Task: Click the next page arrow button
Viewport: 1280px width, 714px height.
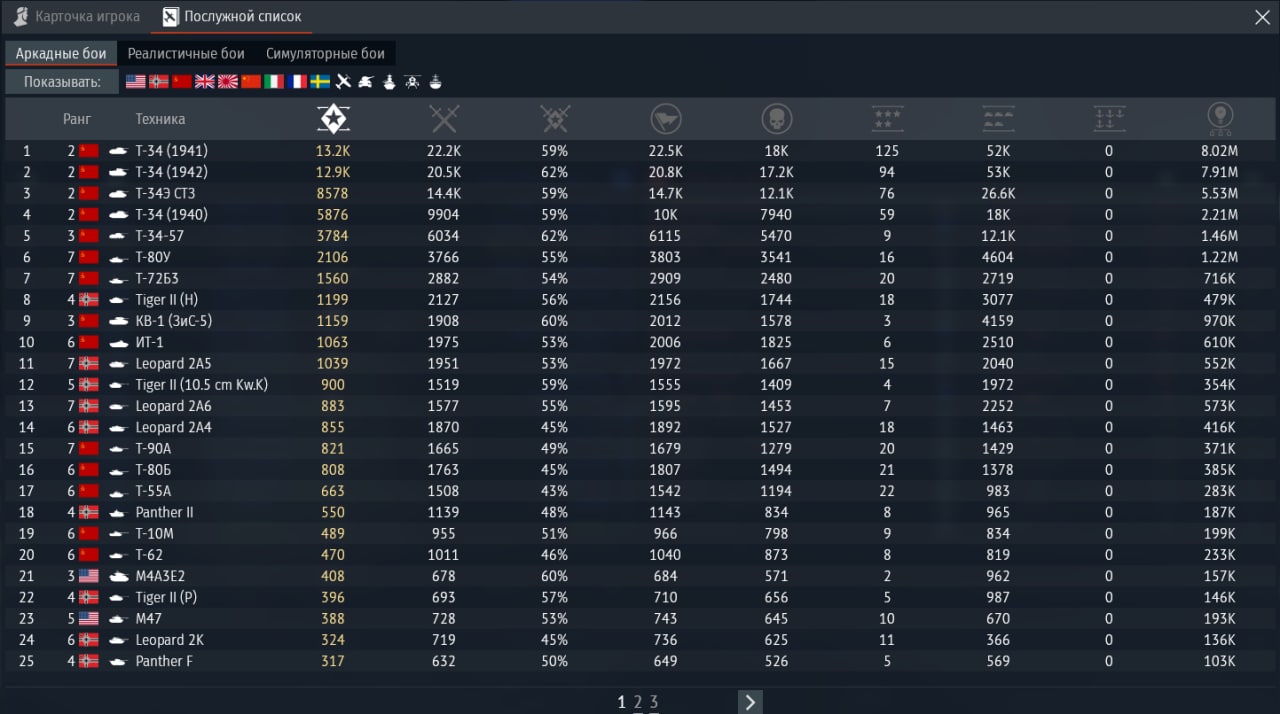Action: [750, 702]
